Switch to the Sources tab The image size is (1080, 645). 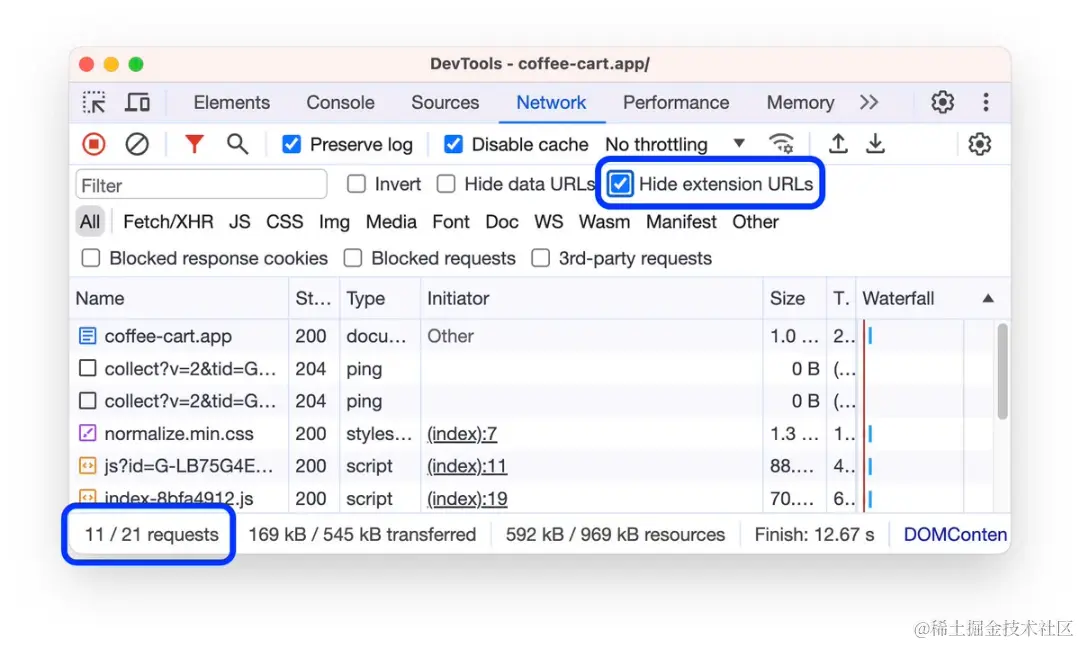point(445,103)
